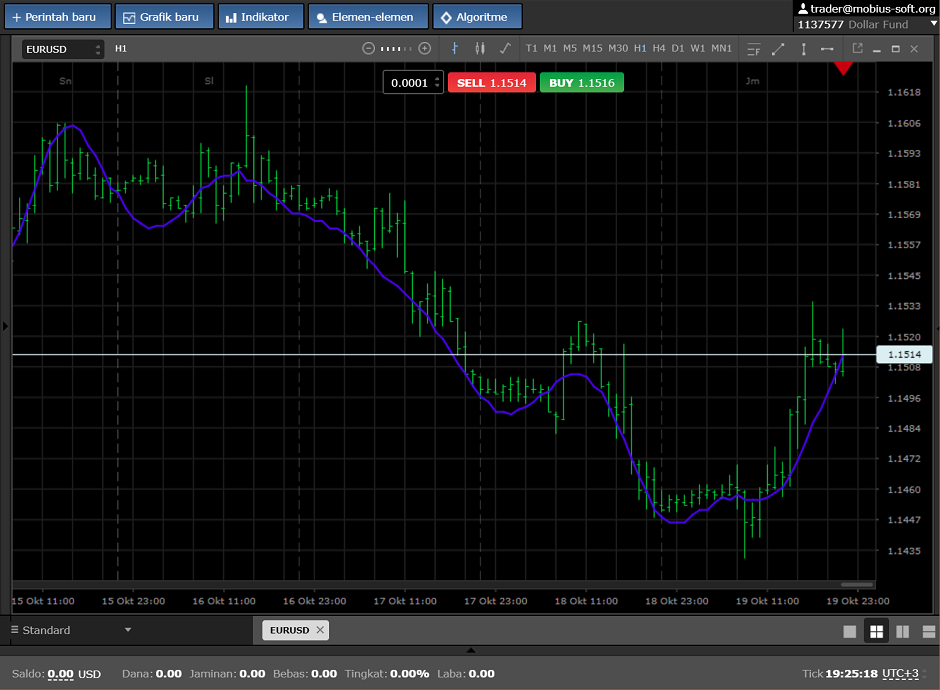Choose the single chart layout icon
This screenshot has height=690, width=940.
point(849,631)
